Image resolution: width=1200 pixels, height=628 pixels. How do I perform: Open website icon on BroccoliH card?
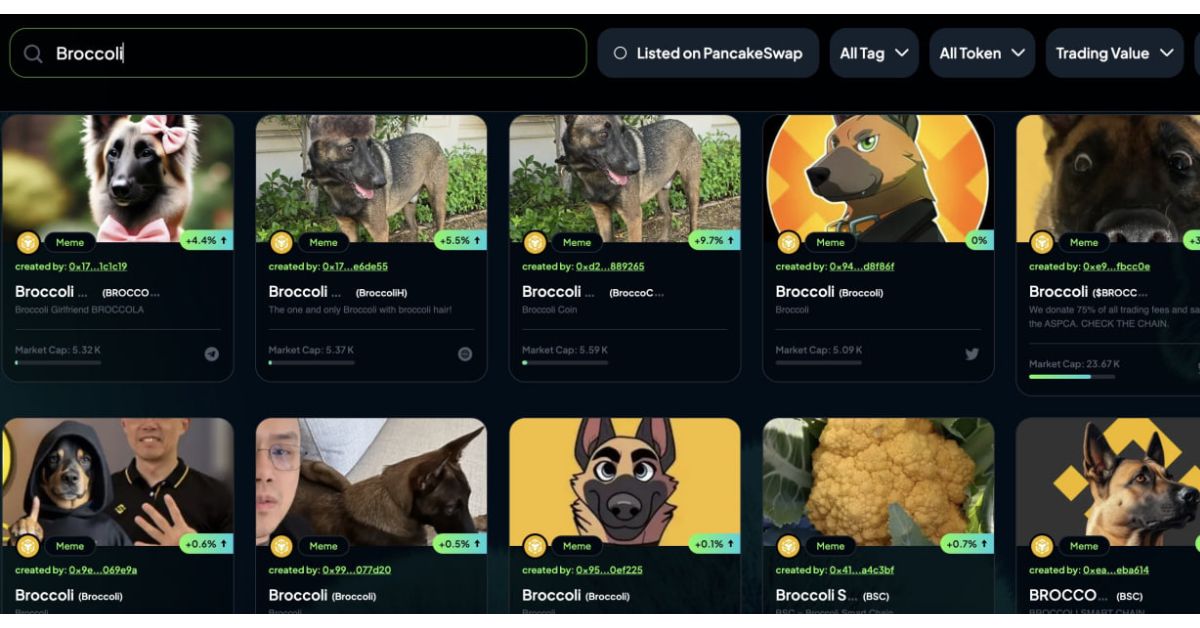click(x=465, y=354)
